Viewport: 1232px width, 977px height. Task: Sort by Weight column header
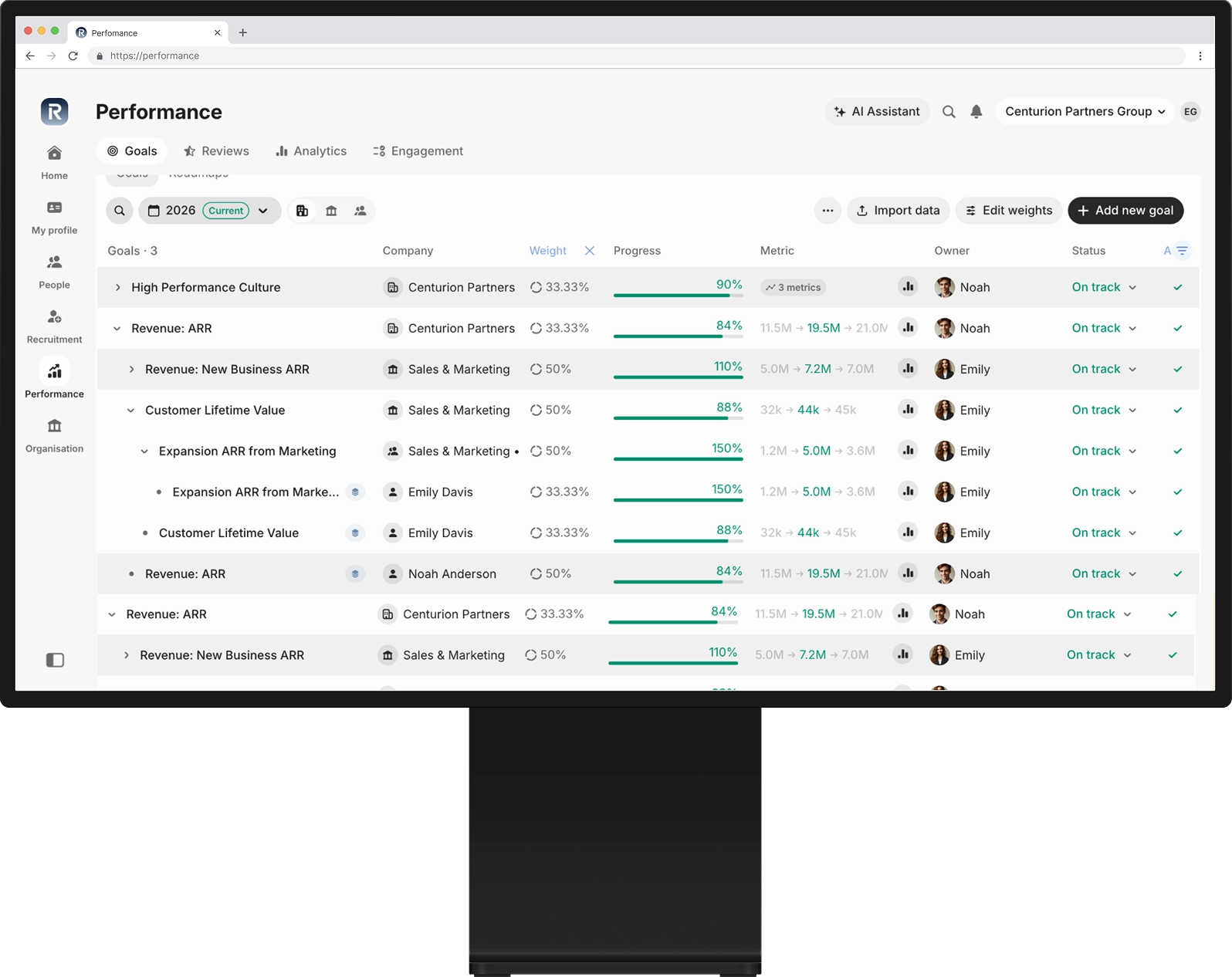coord(547,251)
